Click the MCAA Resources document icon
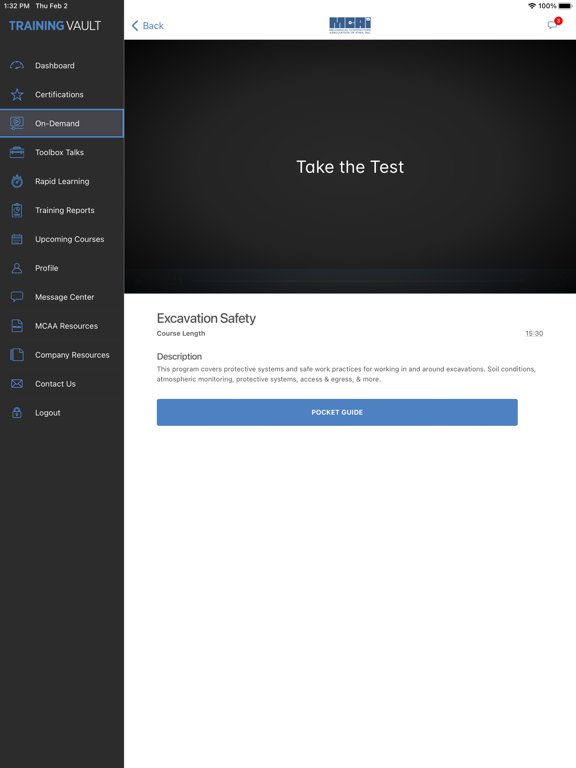The image size is (576, 768). [17, 326]
